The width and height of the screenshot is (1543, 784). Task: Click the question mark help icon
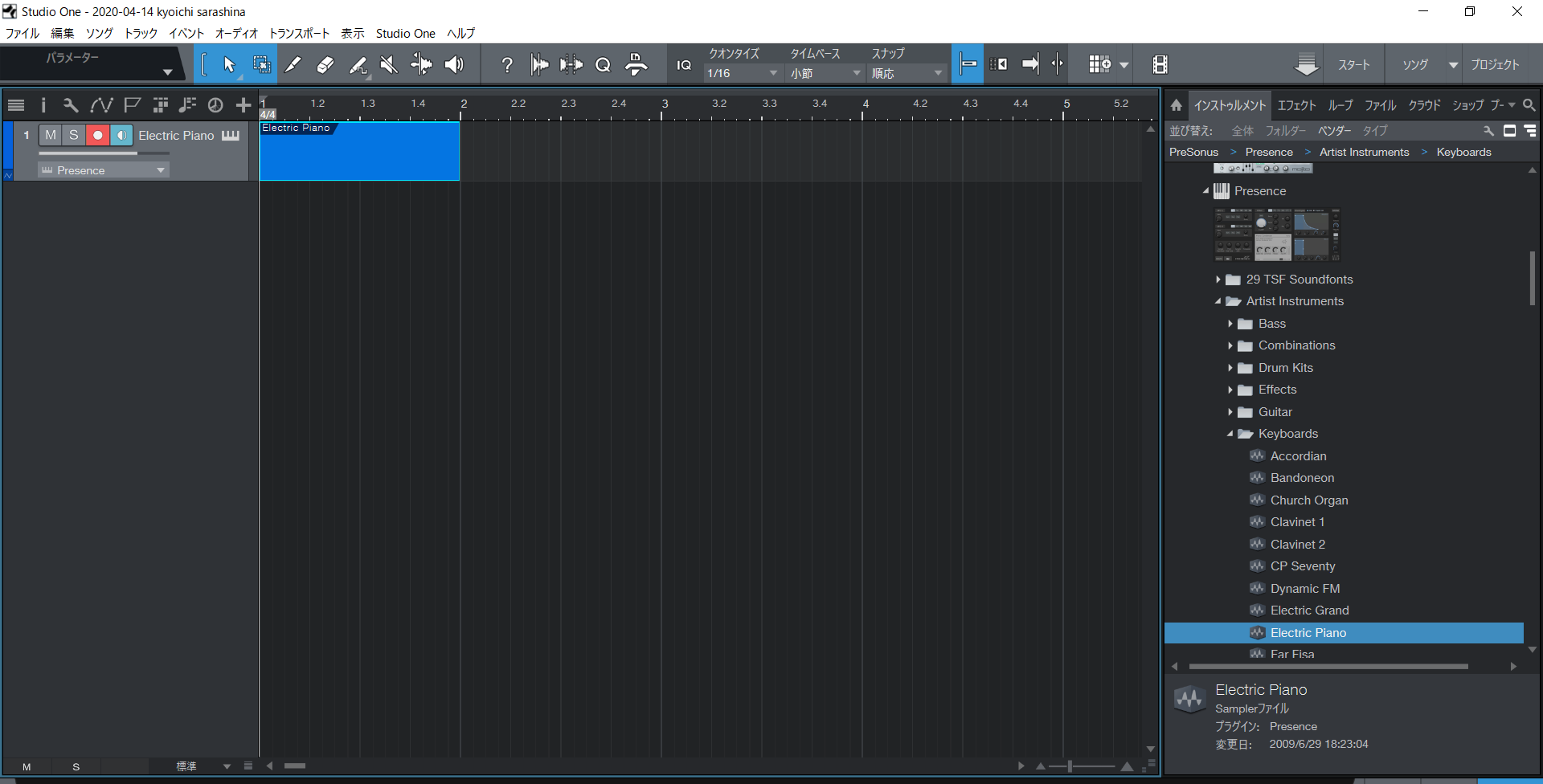click(x=507, y=65)
